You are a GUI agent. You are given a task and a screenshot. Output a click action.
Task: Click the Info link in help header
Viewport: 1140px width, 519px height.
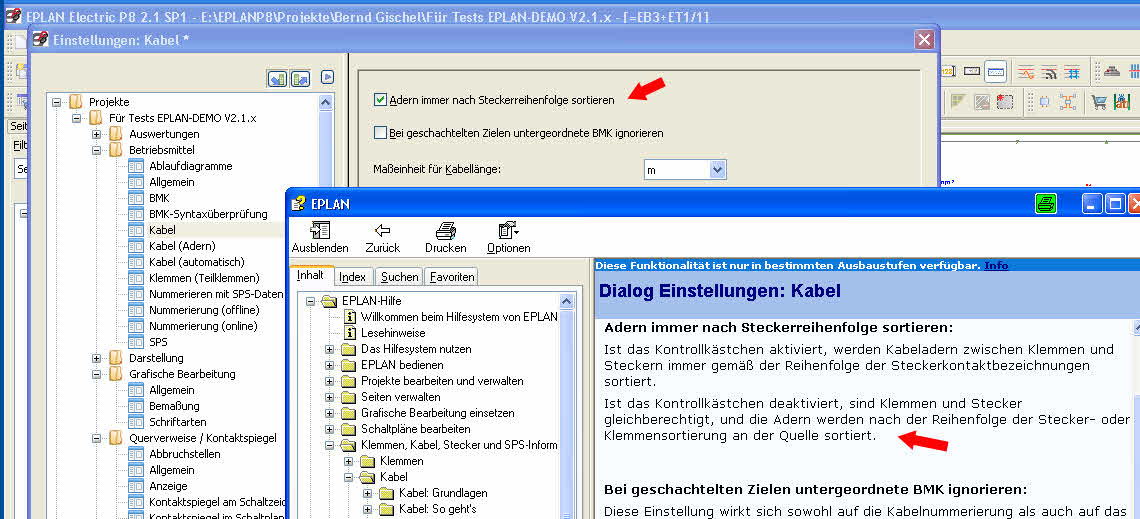pos(996,265)
